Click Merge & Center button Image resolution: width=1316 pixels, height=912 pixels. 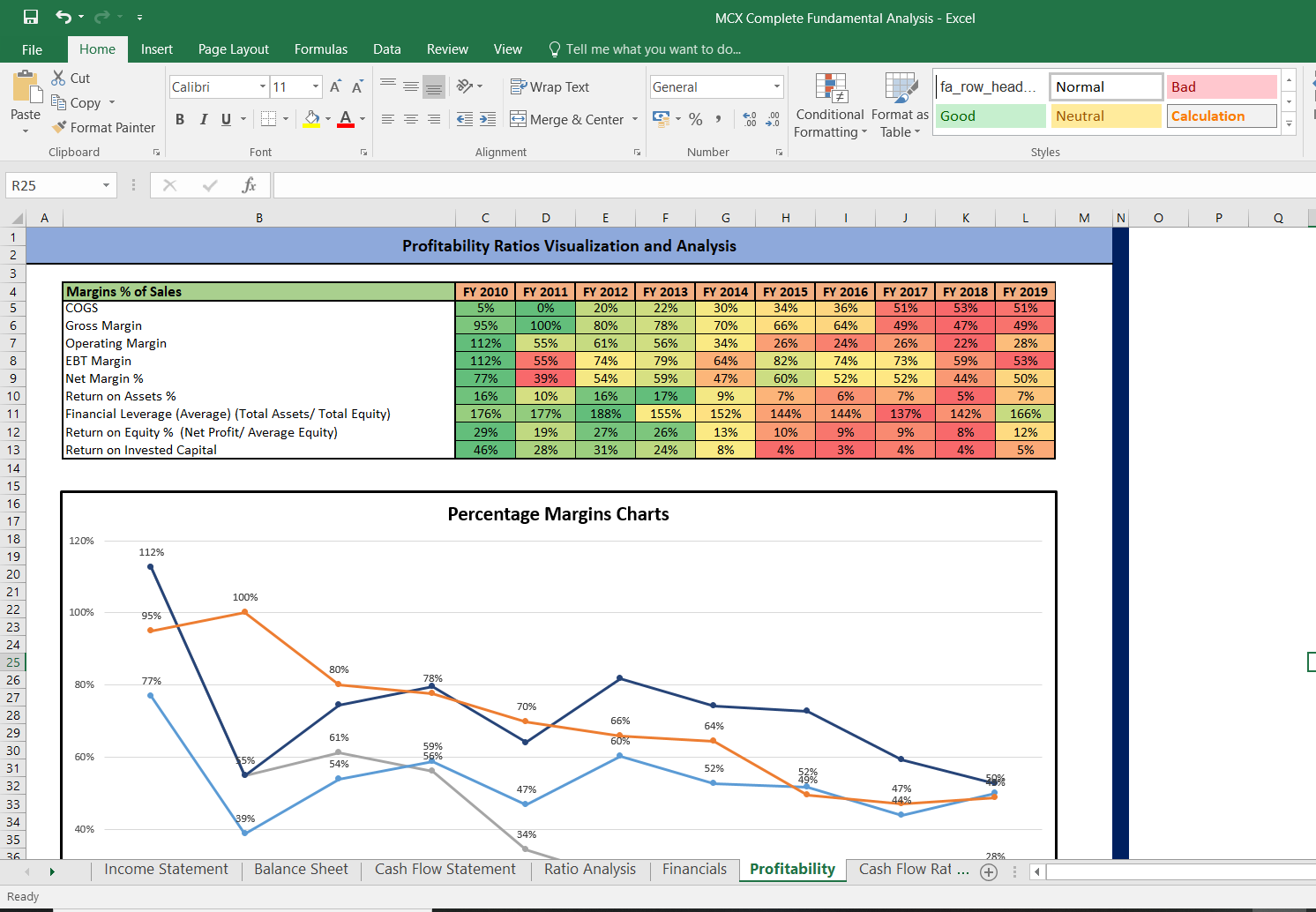[566, 119]
